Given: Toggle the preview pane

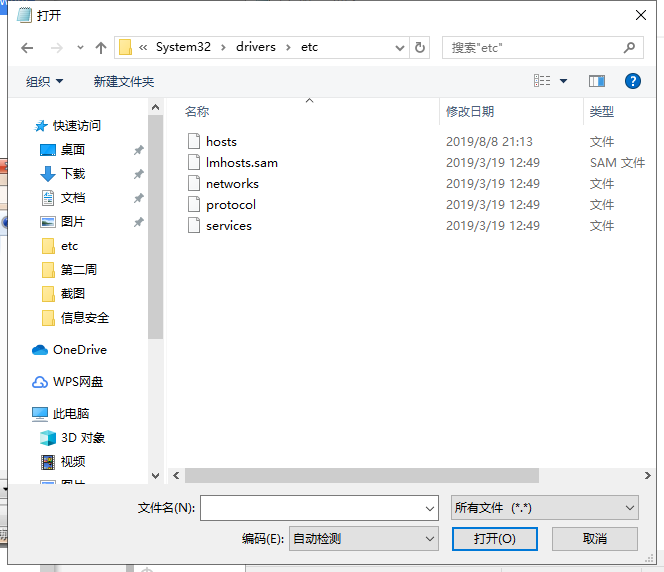Looking at the screenshot, I should click(597, 81).
